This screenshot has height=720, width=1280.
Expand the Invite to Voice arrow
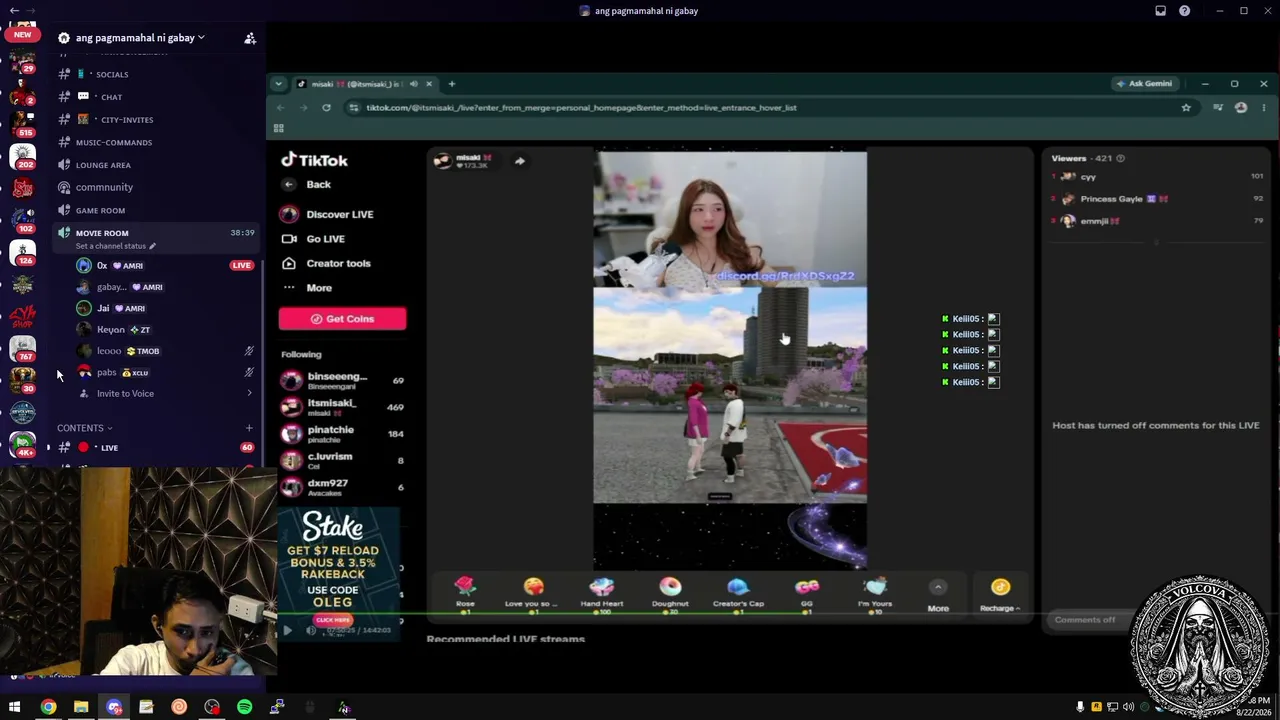pos(249,393)
